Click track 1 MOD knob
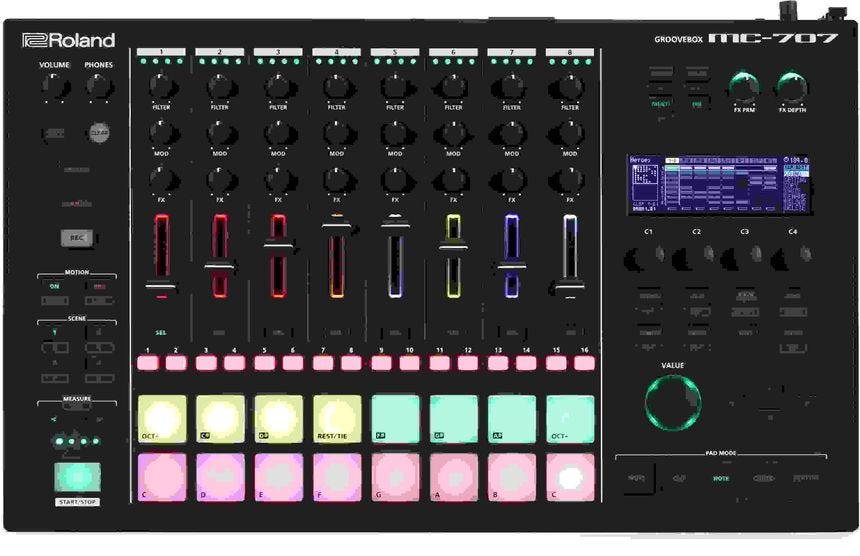Image resolution: width=860 pixels, height=556 pixels. (x=162, y=133)
